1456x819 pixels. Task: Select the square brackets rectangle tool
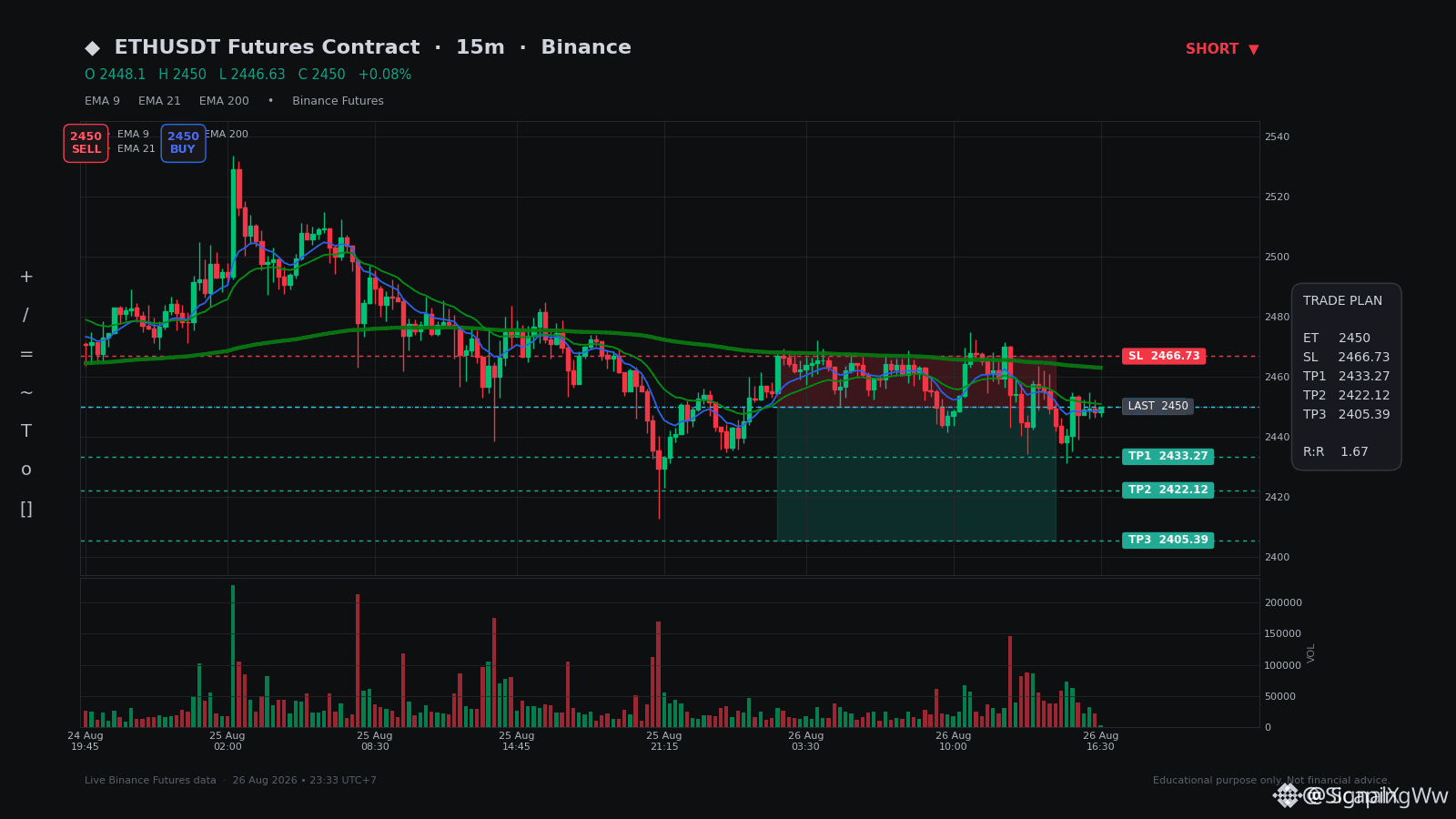pos(25,509)
